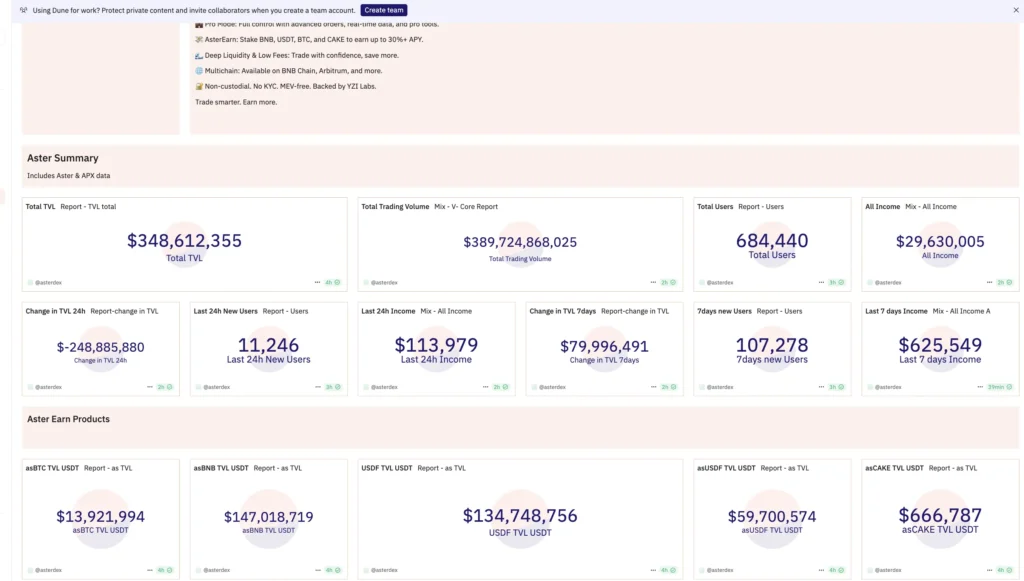This screenshot has width=1024, height=581.
Task: Click the refresh status badge on Total Users
Action: pos(837,283)
